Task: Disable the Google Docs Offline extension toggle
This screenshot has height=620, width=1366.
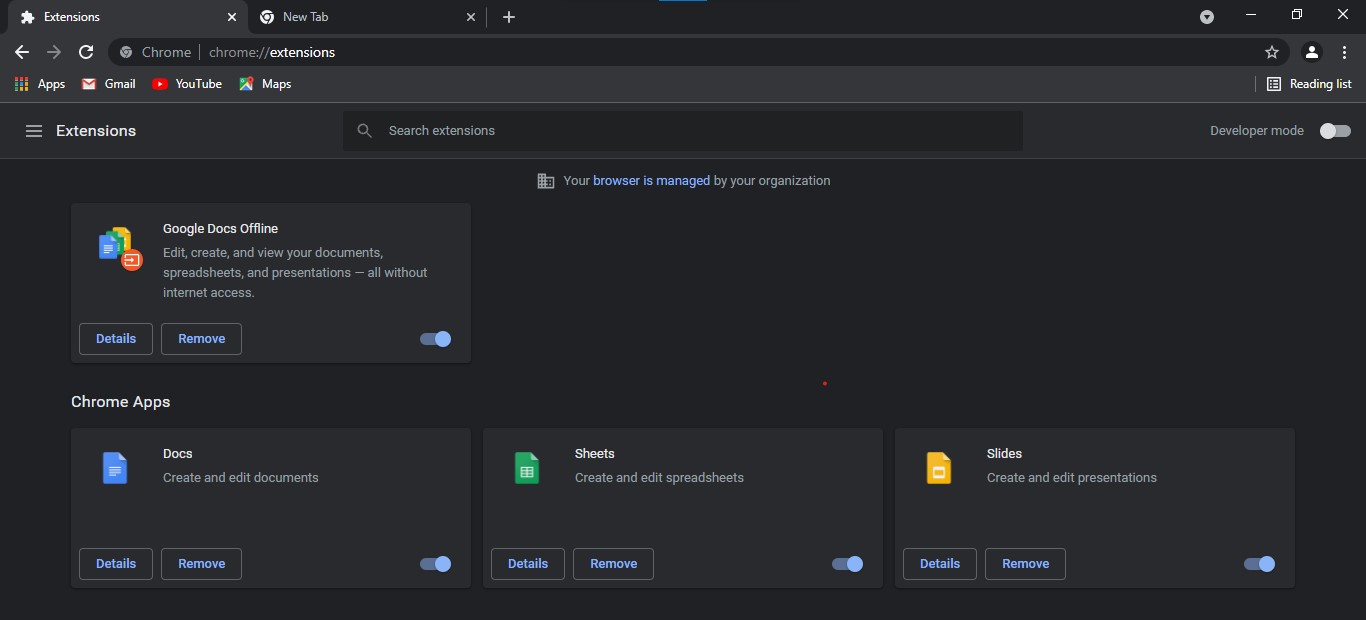Action: pyautogui.click(x=436, y=339)
